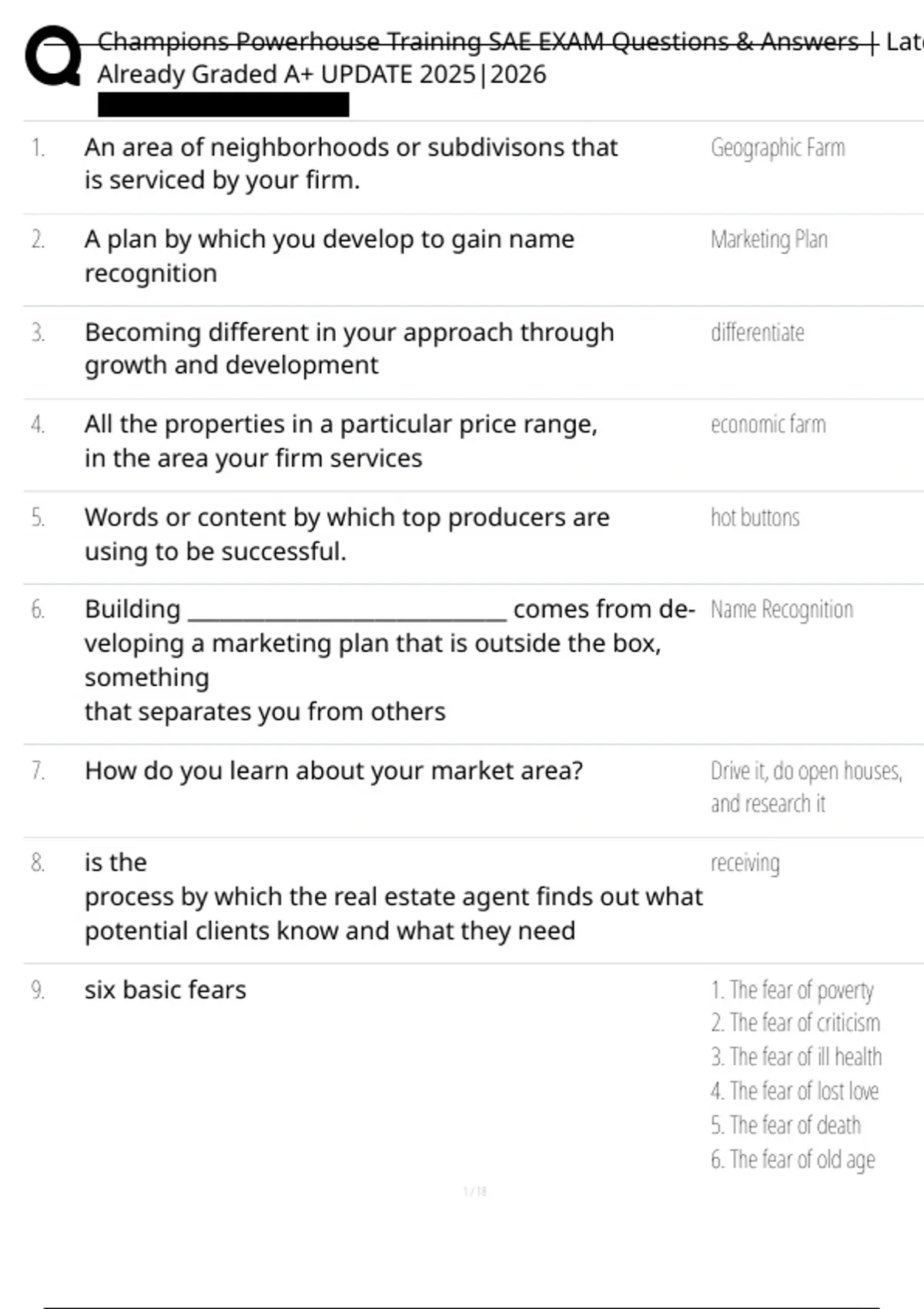The height and width of the screenshot is (1309, 924).
Task: Select the 'Marketing Plan' answer text
Action: (769, 239)
